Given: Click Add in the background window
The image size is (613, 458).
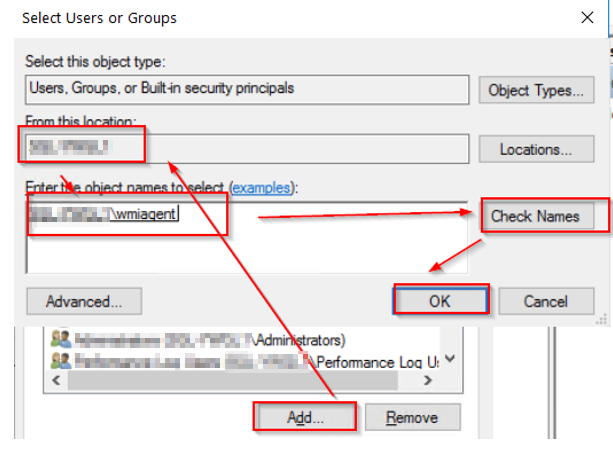Looking at the screenshot, I should 305,417.
